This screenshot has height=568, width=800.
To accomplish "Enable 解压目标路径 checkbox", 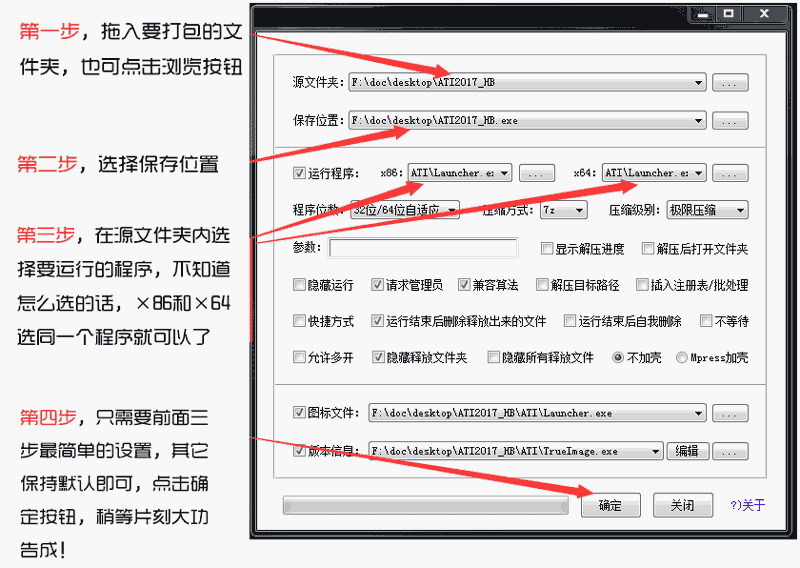I will (x=542, y=285).
